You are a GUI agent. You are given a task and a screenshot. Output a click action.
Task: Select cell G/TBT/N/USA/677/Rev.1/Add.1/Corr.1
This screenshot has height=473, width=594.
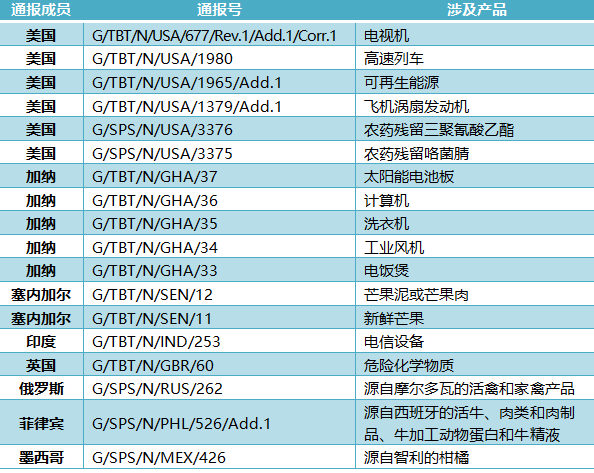(219, 35)
